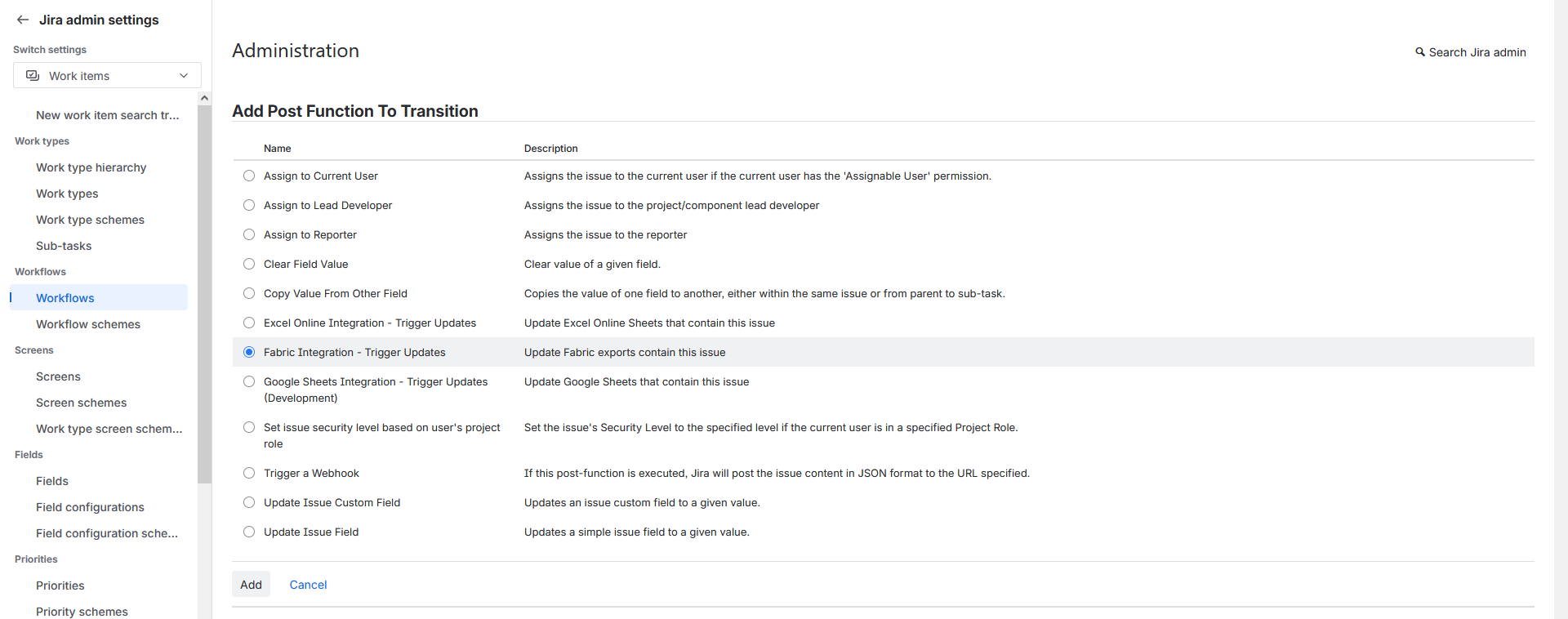Click the back arrow beside Jira admin settings
The image size is (1568, 619).
coord(23,20)
